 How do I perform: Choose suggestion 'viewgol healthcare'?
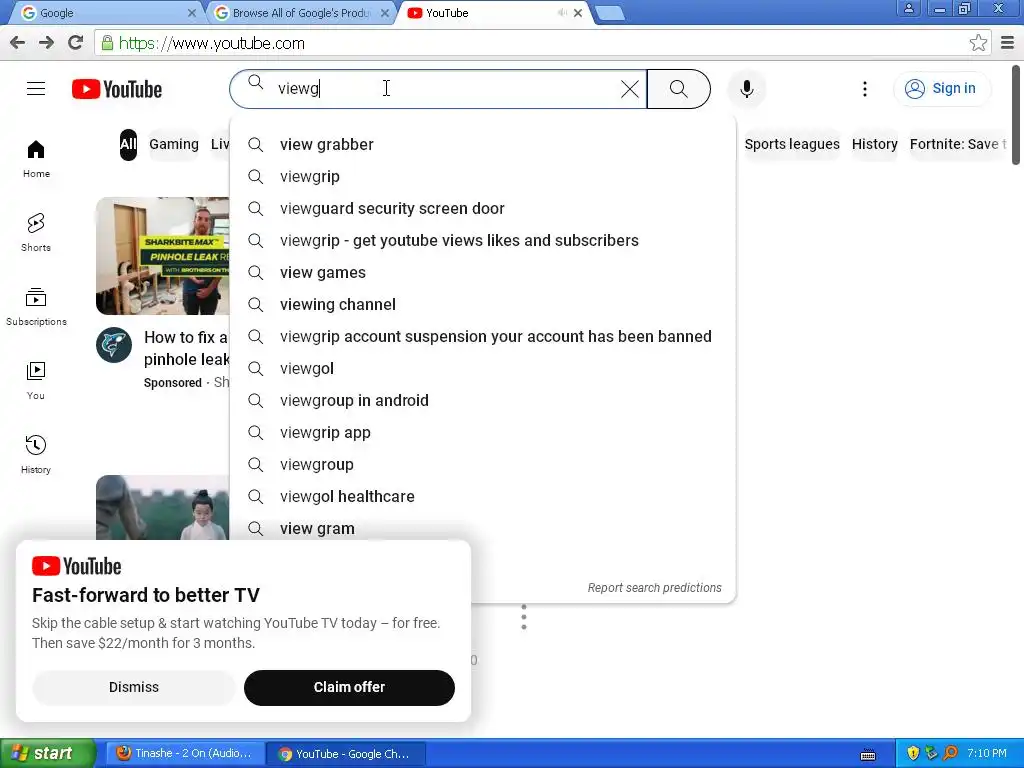[x=483, y=496]
